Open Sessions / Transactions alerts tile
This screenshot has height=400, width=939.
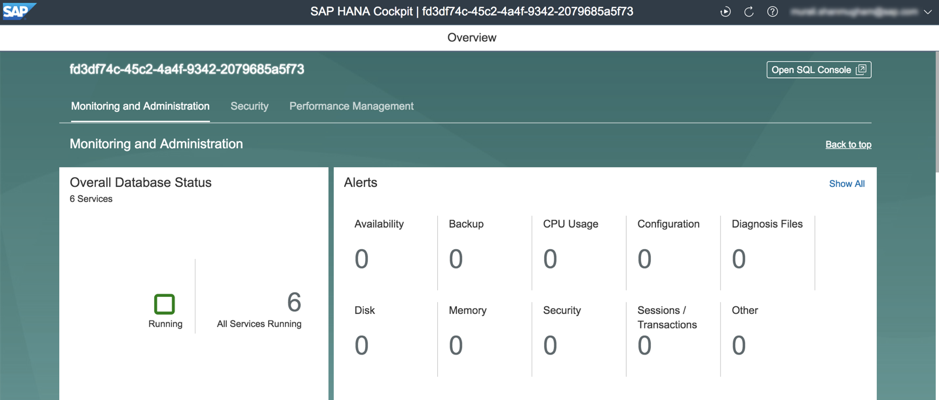(x=674, y=338)
